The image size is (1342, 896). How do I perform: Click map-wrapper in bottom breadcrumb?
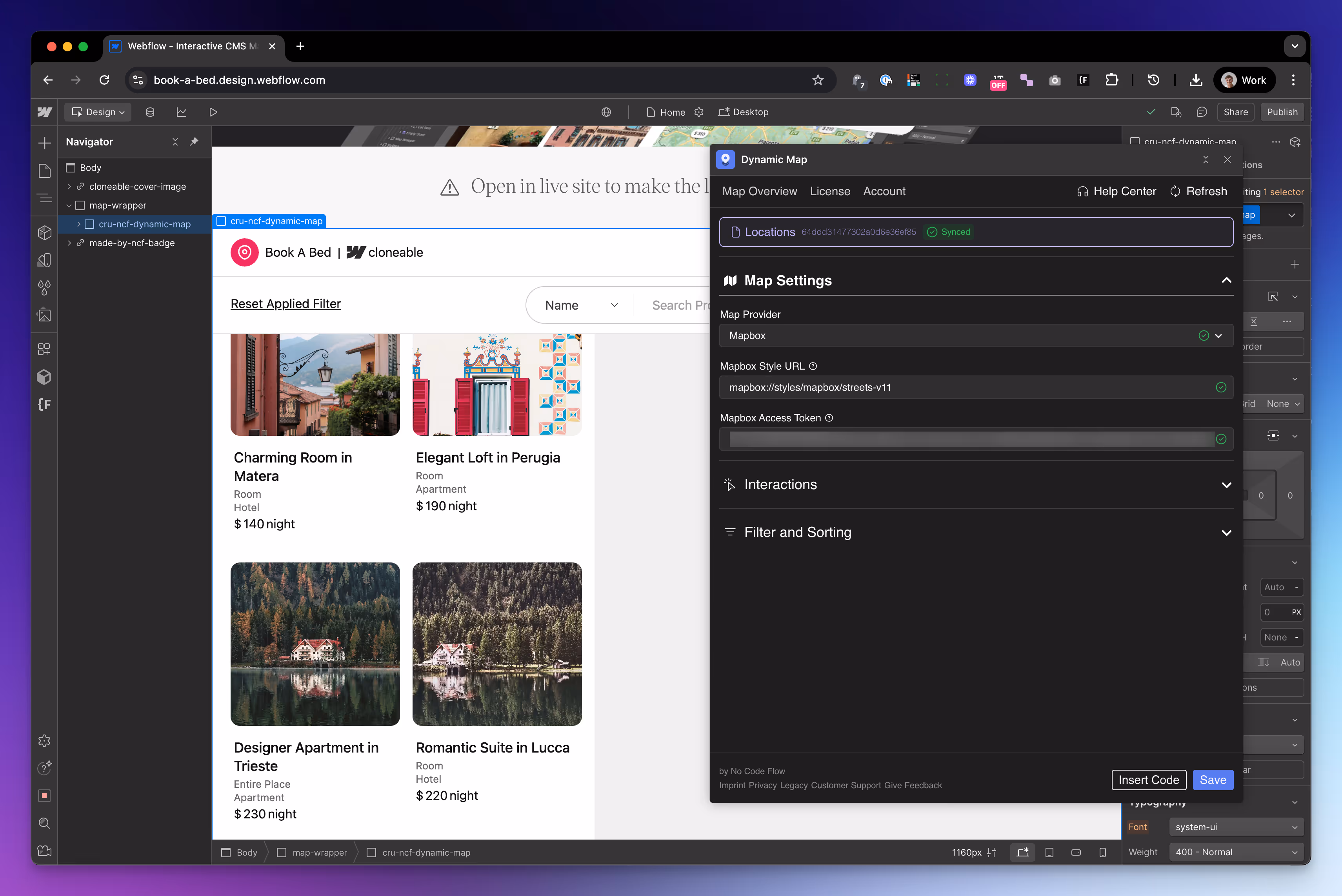click(x=312, y=852)
